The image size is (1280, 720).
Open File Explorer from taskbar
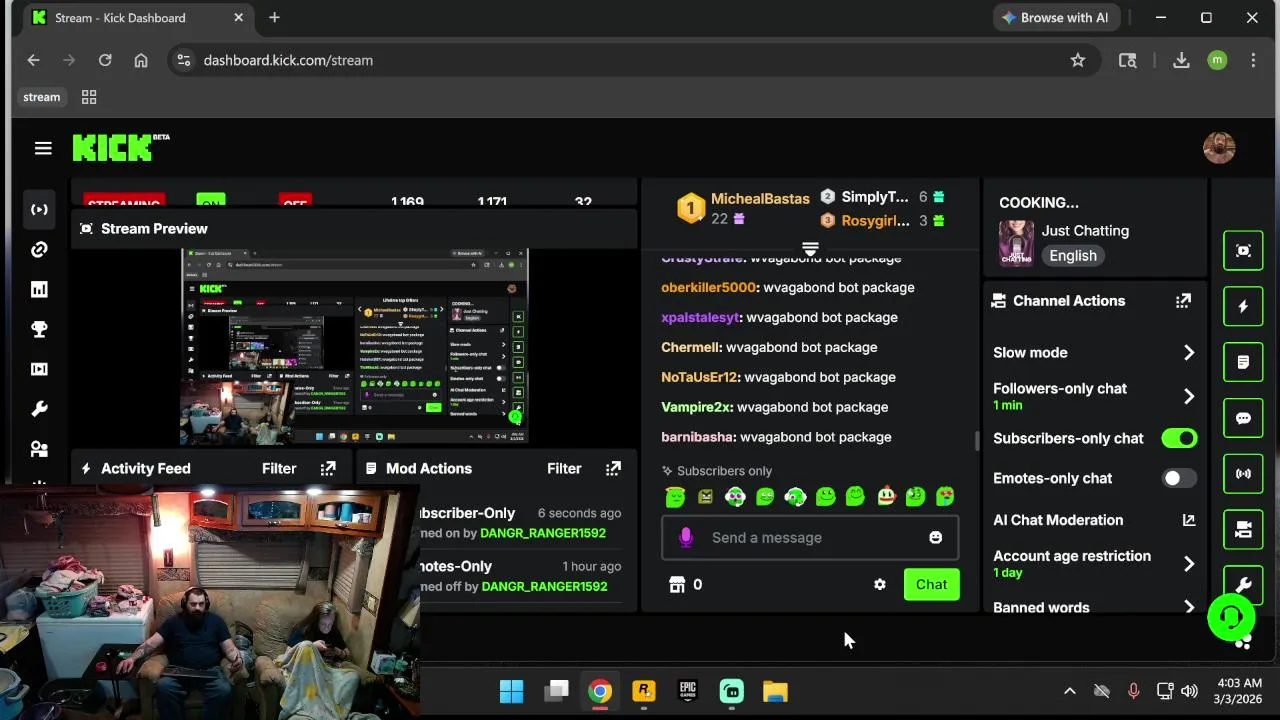tap(775, 692)
